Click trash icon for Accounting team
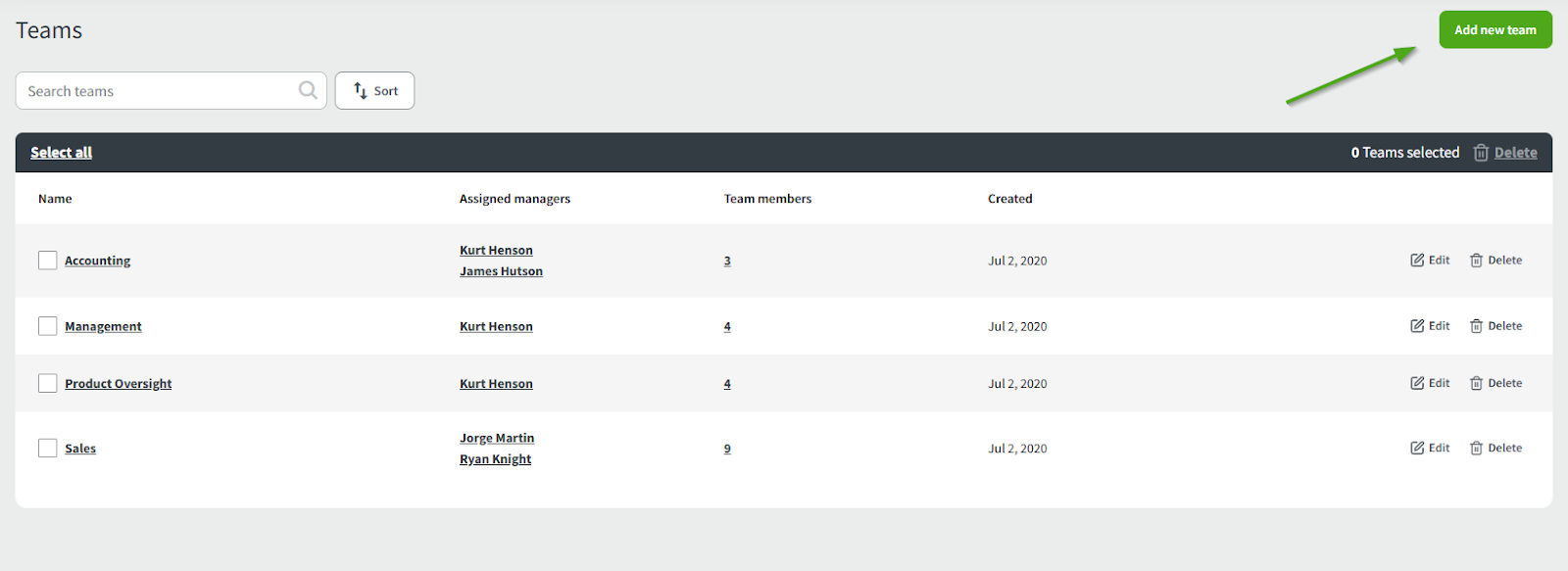This screenshot has height=571, width=1568. coord(1476,261)
